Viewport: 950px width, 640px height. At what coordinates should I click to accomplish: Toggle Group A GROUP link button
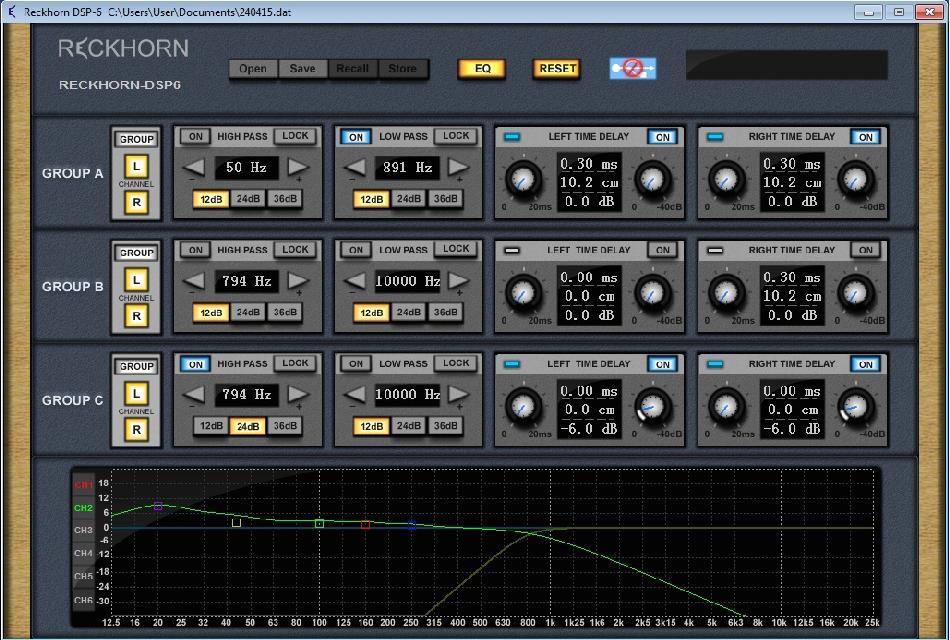pos(136,139)
